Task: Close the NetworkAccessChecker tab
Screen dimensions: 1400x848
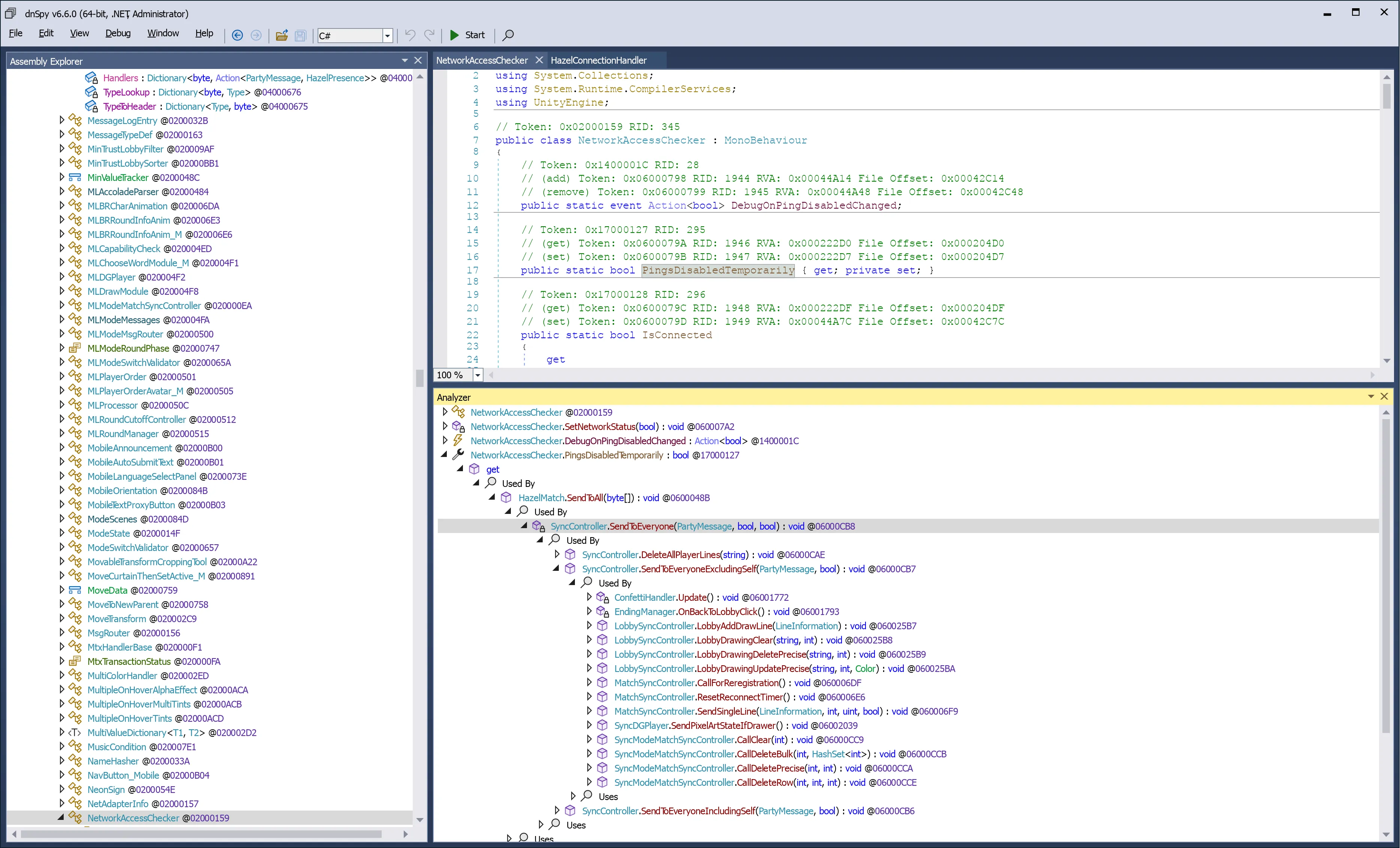Action: click(539, 60)
